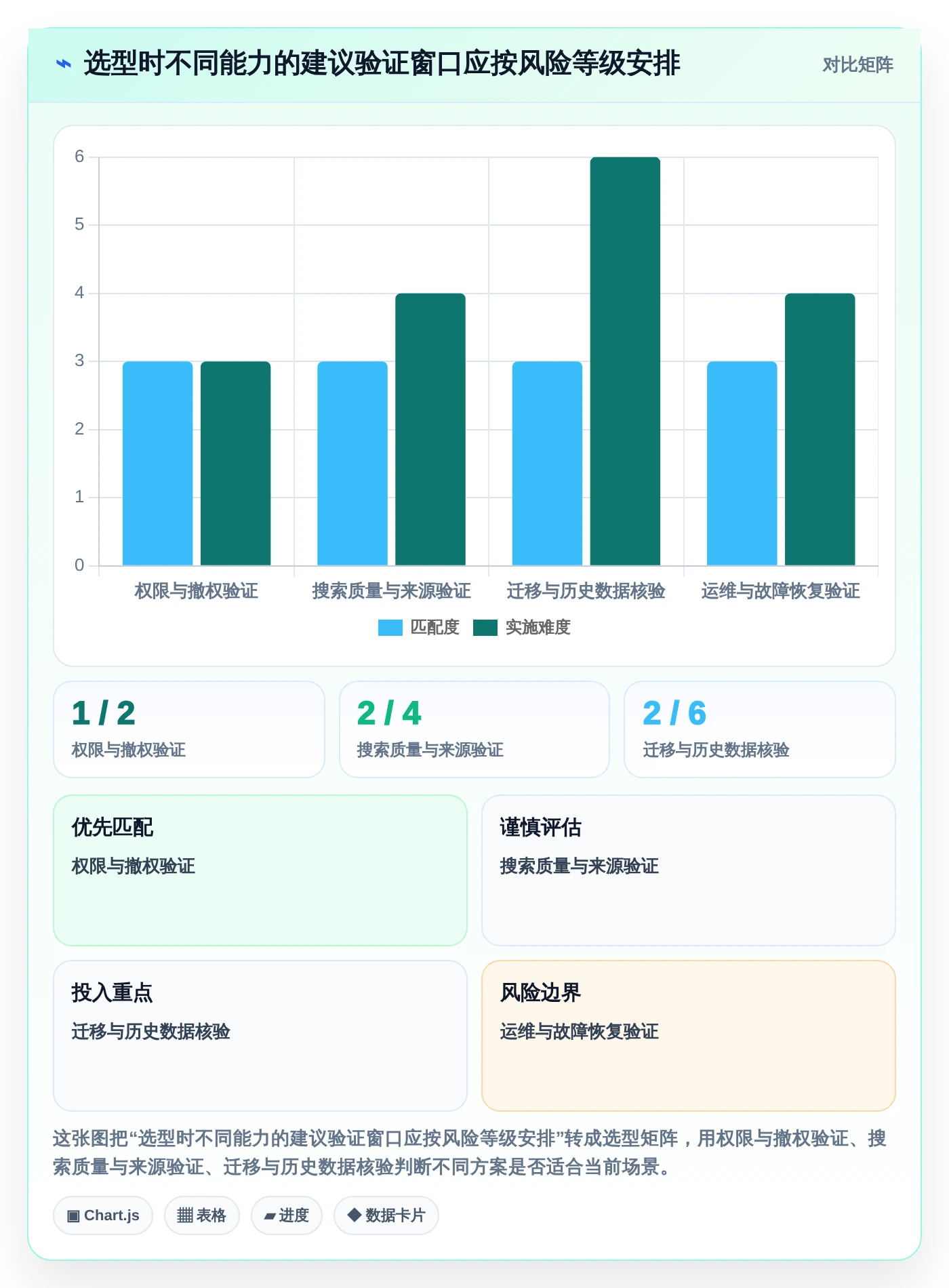Select the Chart.js tag chip
Viewport: 949px width, 1288px height.
103,1215
